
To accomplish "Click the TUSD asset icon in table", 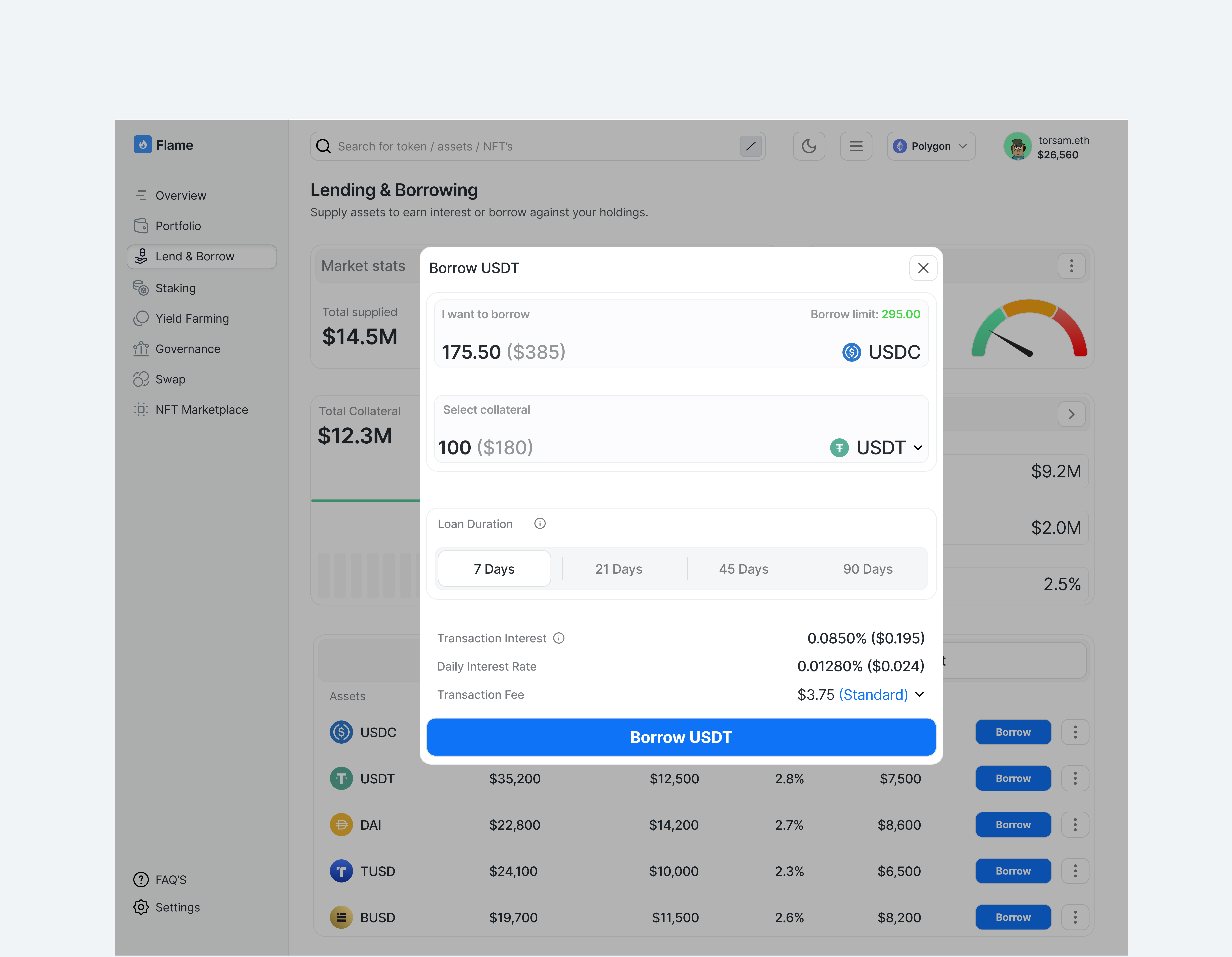I will (341, 871).
